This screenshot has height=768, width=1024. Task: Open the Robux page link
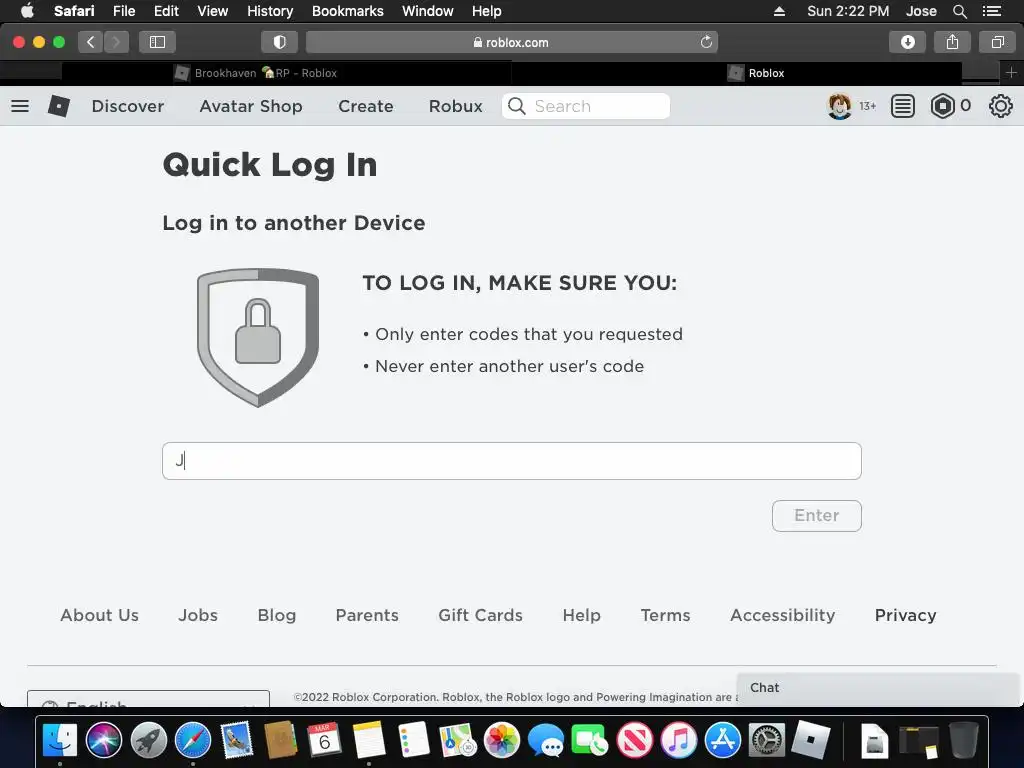455,106
